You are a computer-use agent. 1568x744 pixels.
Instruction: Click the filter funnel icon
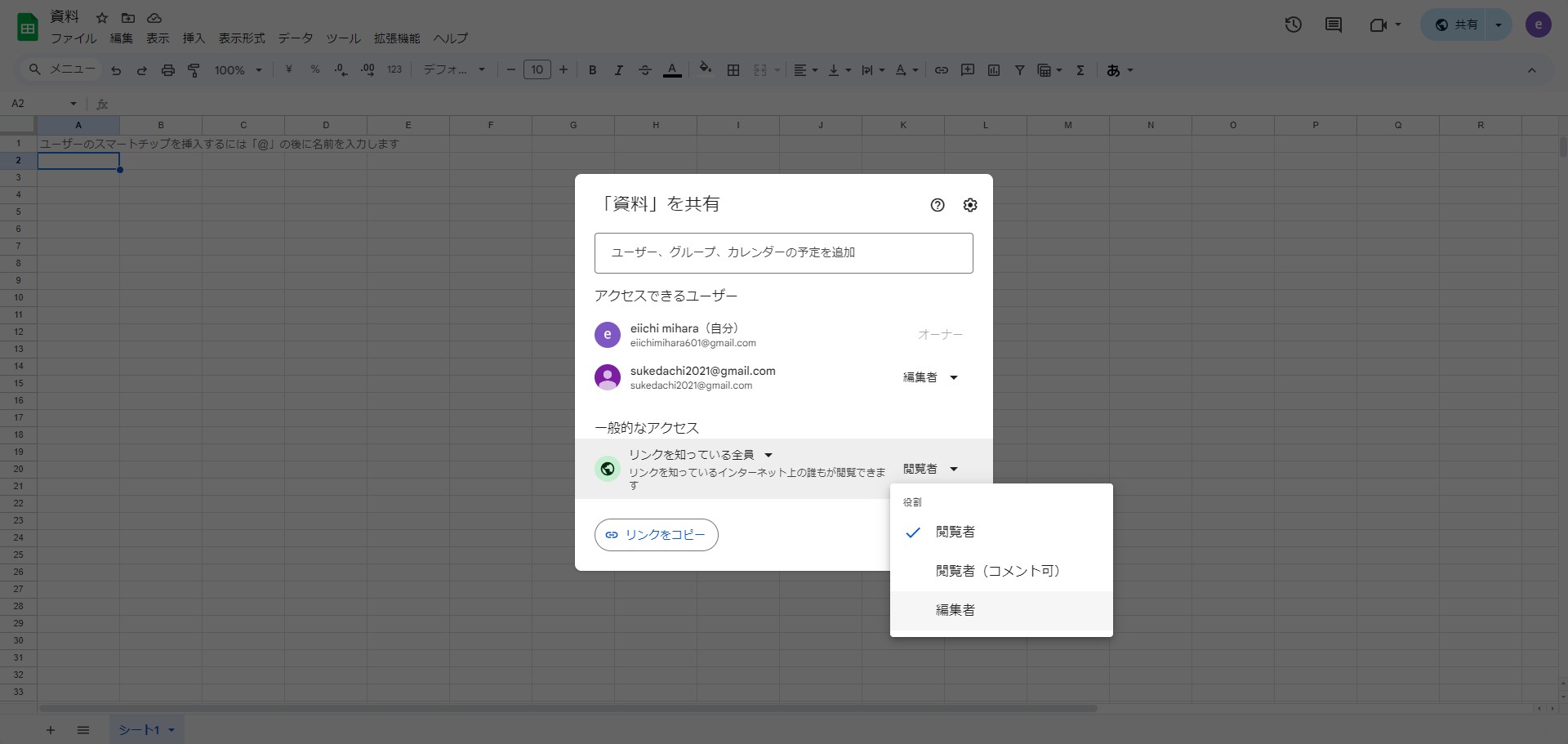pyautogui.click(x=1020, y=70)
